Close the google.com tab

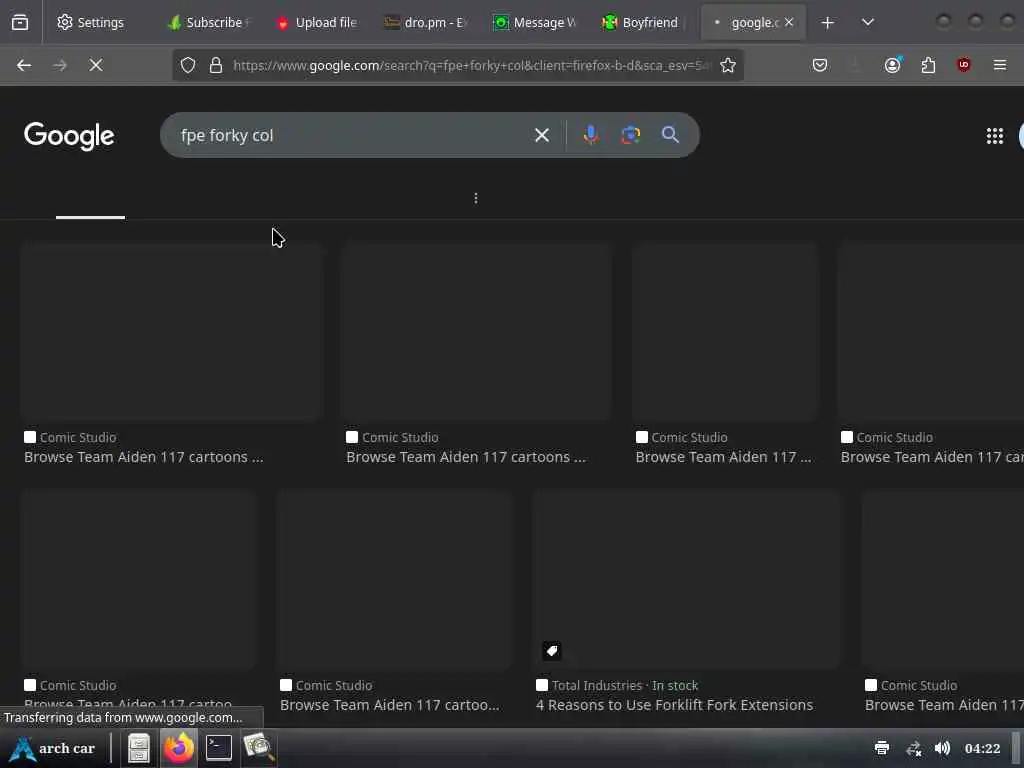[789, 22]
